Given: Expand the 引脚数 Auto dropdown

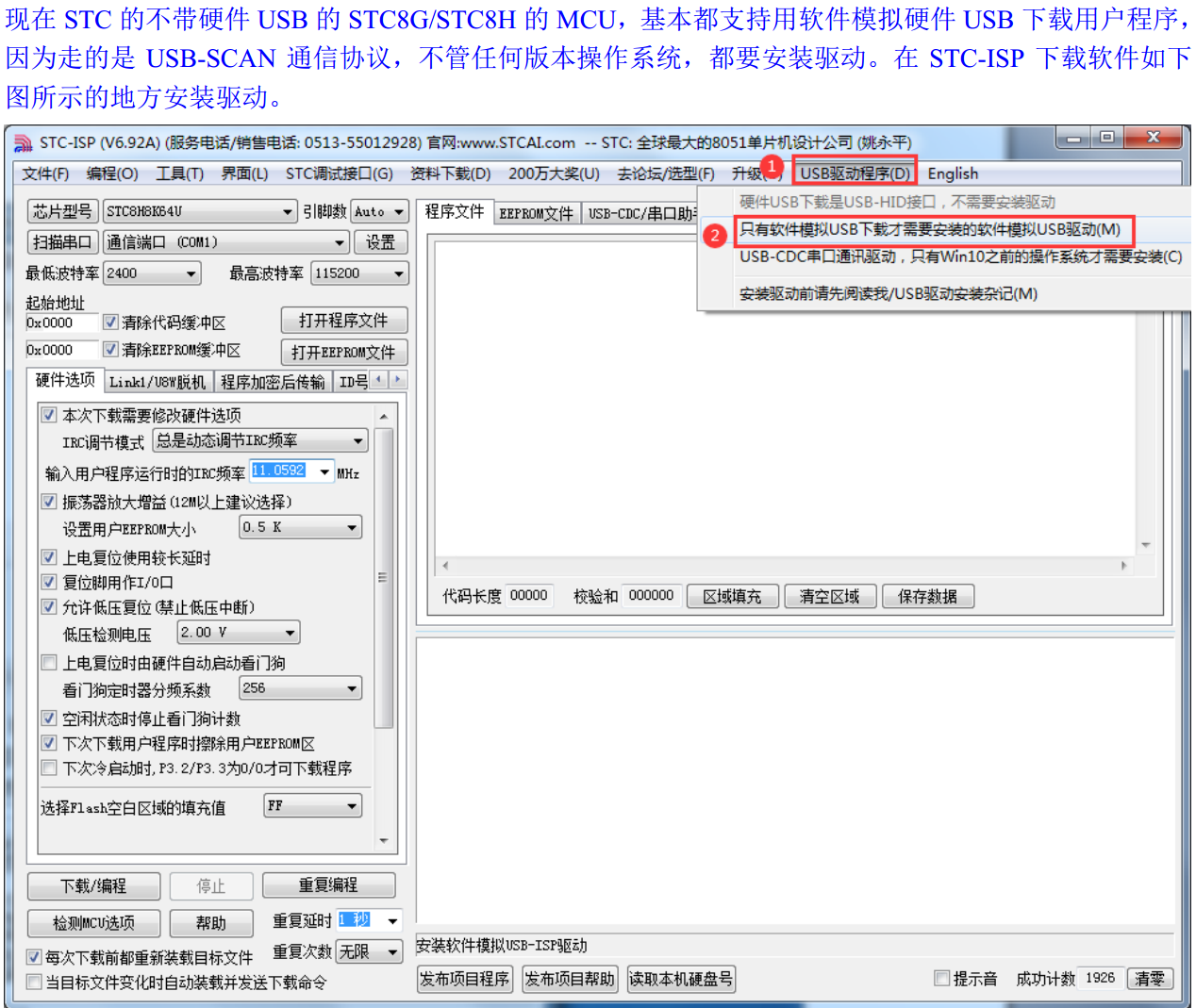Looking at the screenshot, I should (x=399, y=212).
